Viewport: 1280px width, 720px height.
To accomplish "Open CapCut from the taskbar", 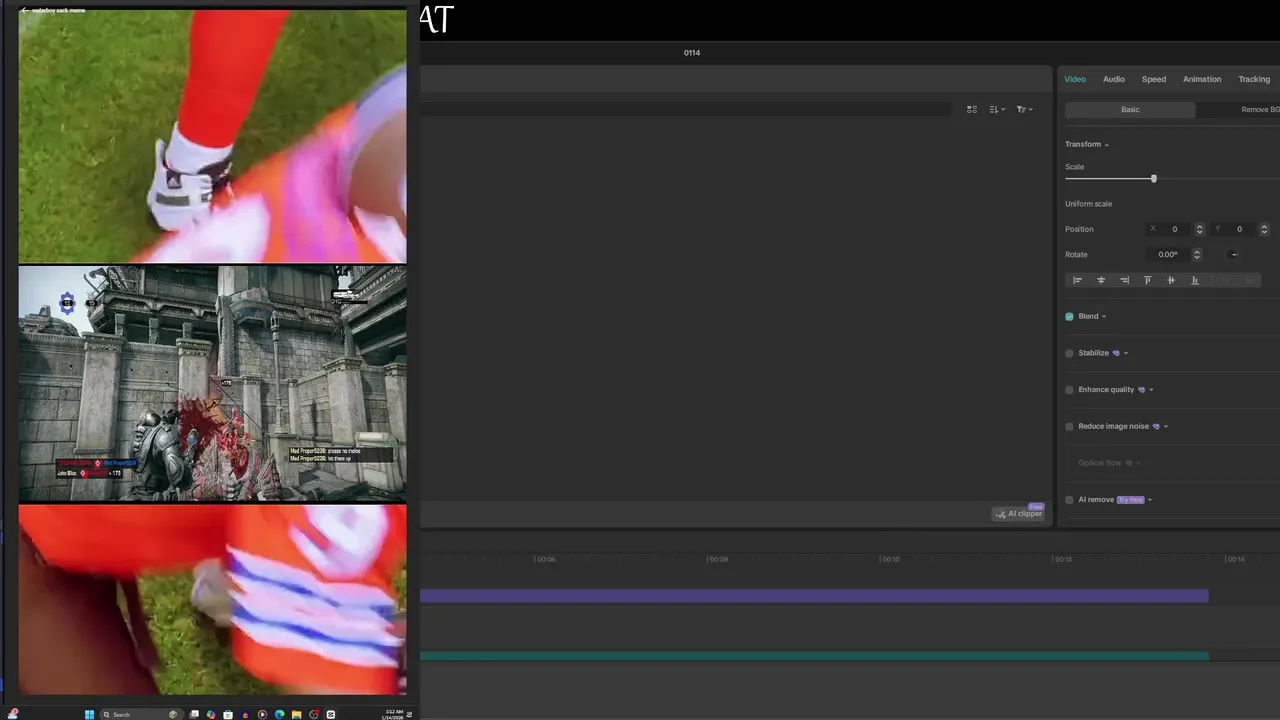I will [x=331, y=714].
